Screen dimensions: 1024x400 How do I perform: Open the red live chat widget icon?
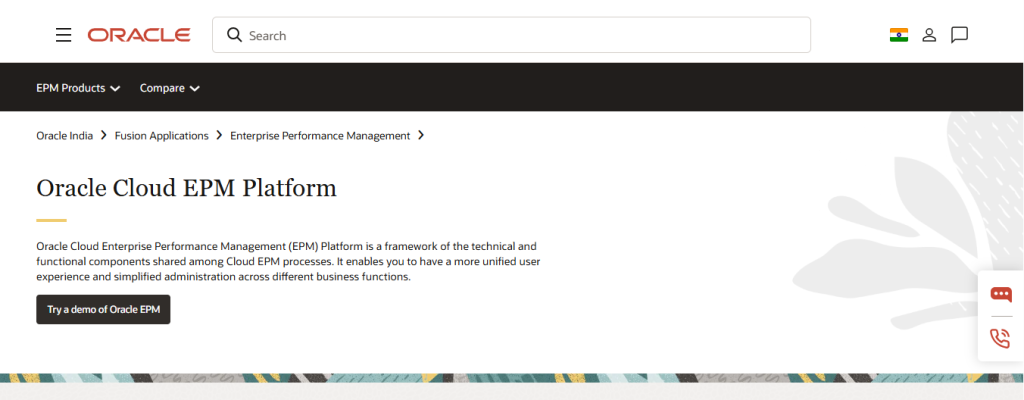[x=1000, y=294]
